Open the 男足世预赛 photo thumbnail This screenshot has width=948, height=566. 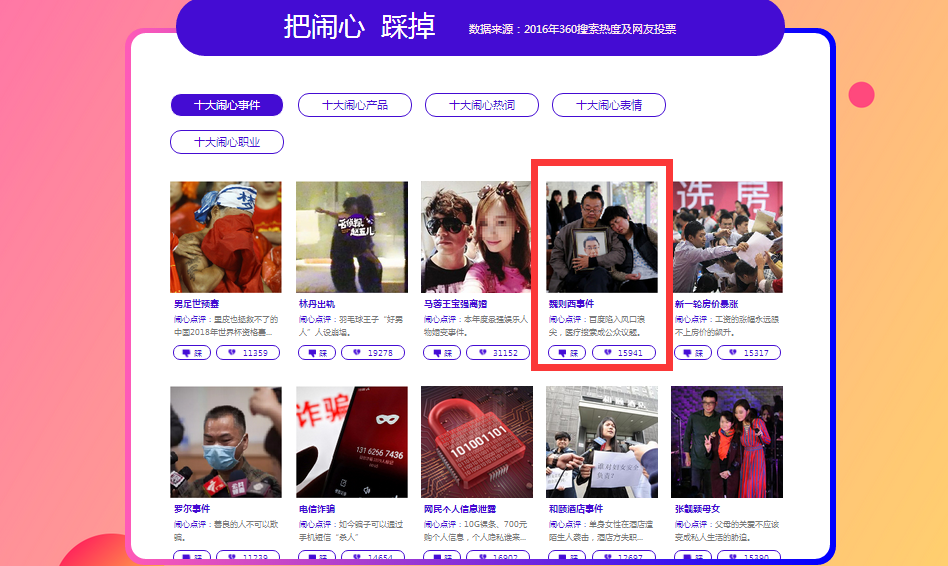(x=226, y=237)
